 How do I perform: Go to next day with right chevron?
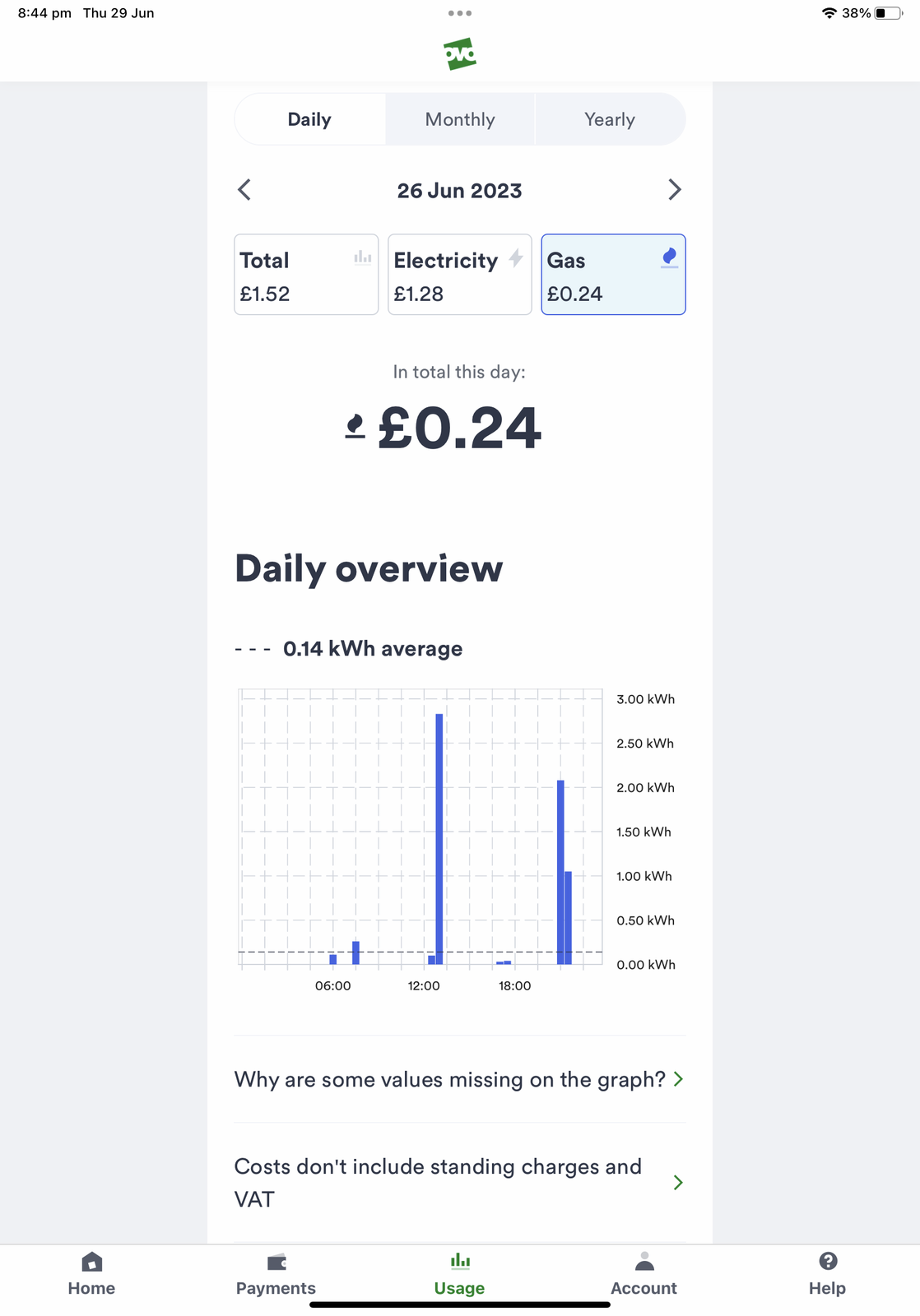click(x=675, y=190)
